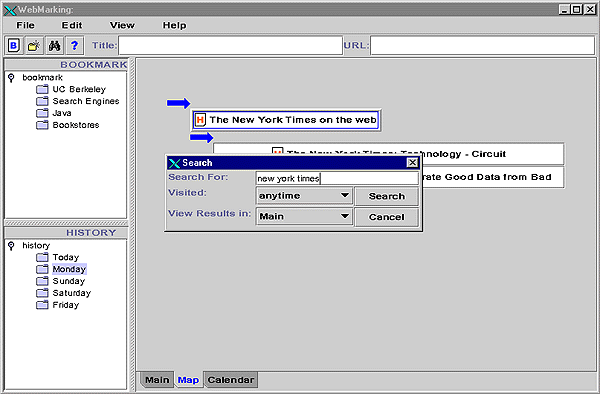Screen dimensions: 600x394
Task: Select the 'history' root tree item
Action: click(x=36, y=246)
